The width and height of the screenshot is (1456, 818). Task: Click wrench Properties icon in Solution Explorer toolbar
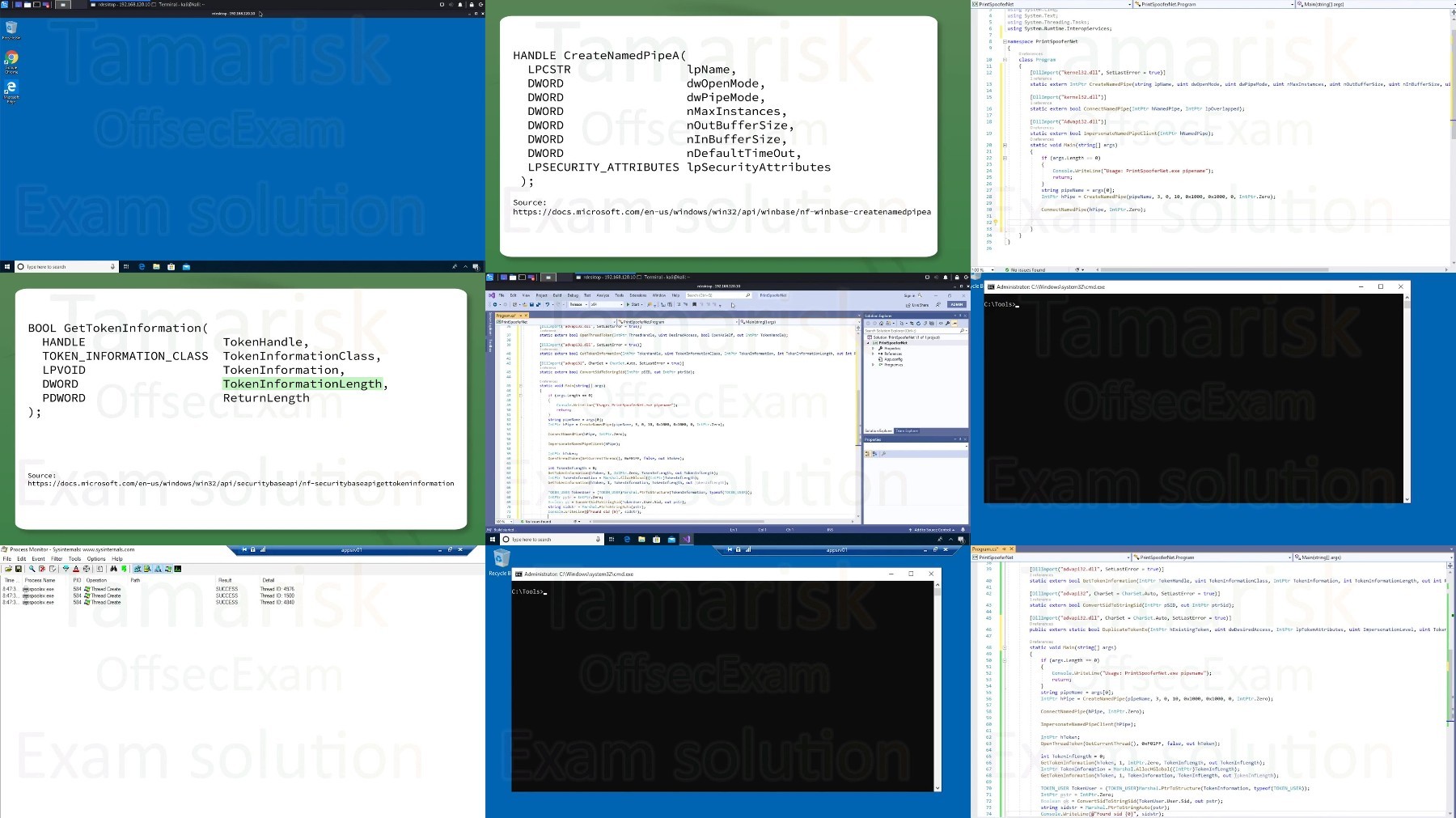point(947,324)
